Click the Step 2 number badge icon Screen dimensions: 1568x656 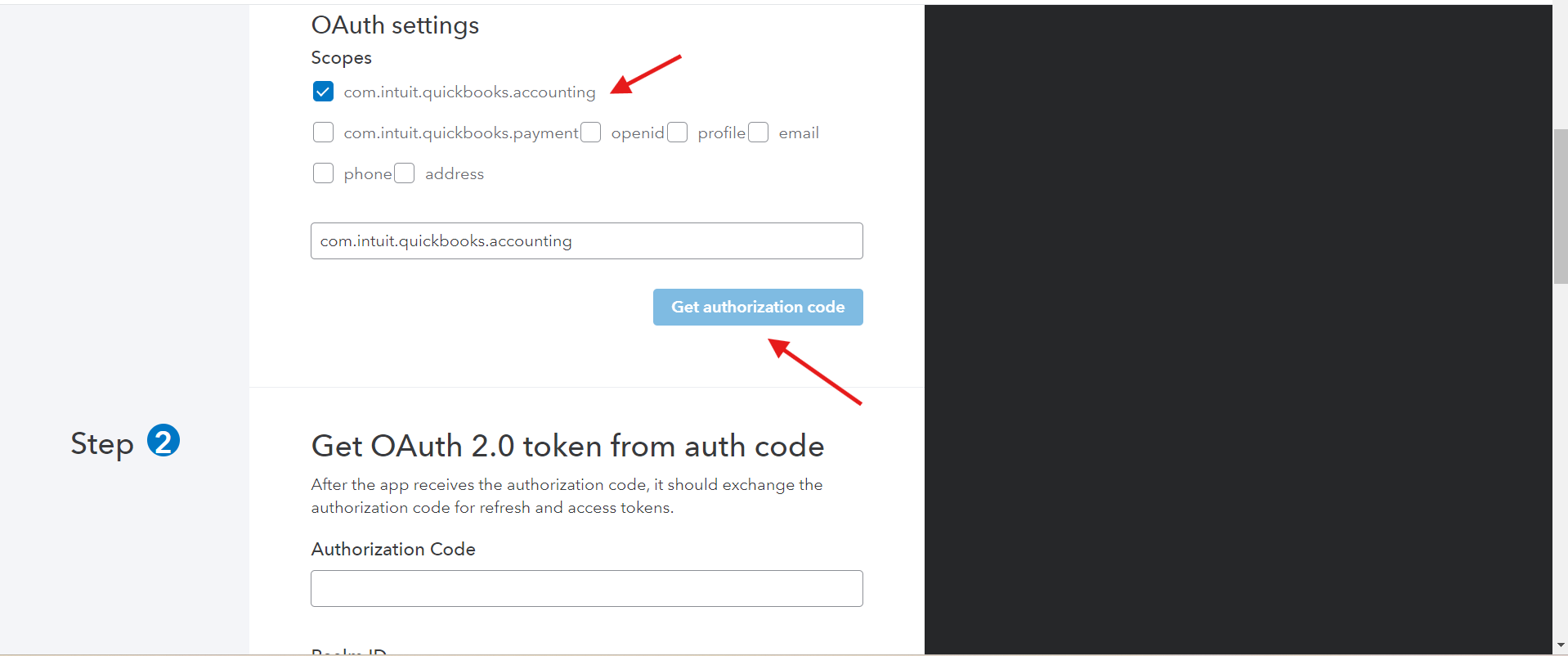tap(164, 441)
